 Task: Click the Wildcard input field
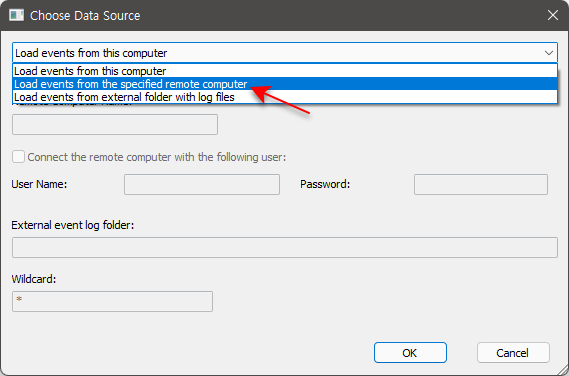click(x=112, y=301)
